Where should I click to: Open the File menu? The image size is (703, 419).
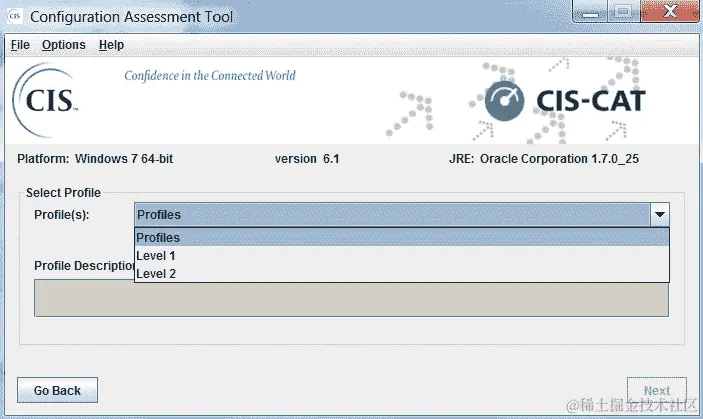20,45
